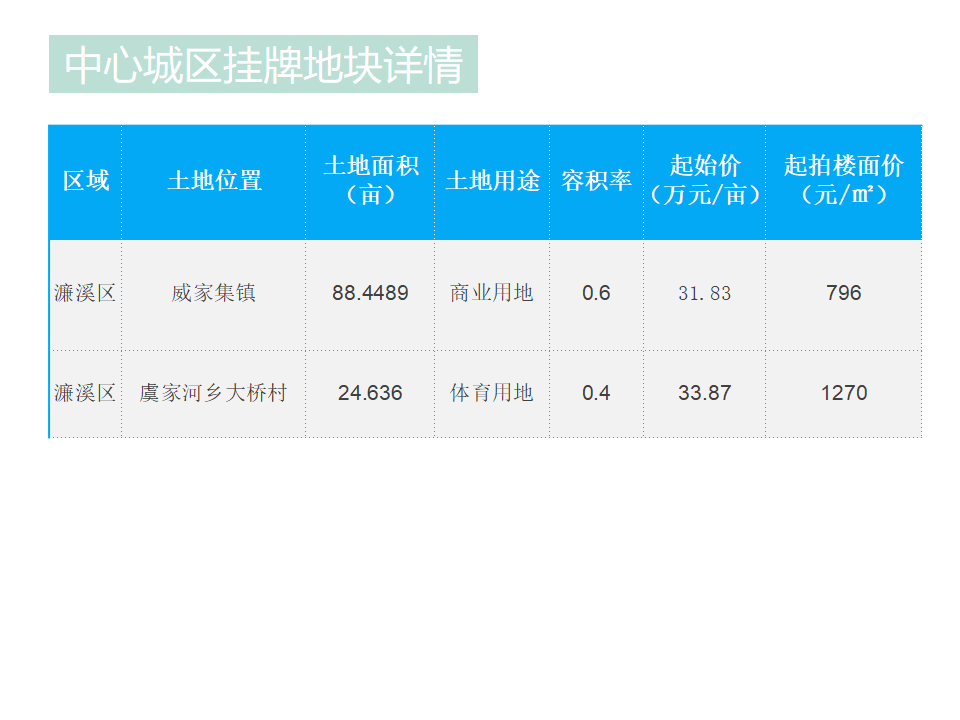Click the starting price 33.87
The width and height of the screenshot is (960, 720).
coord(705,392)
